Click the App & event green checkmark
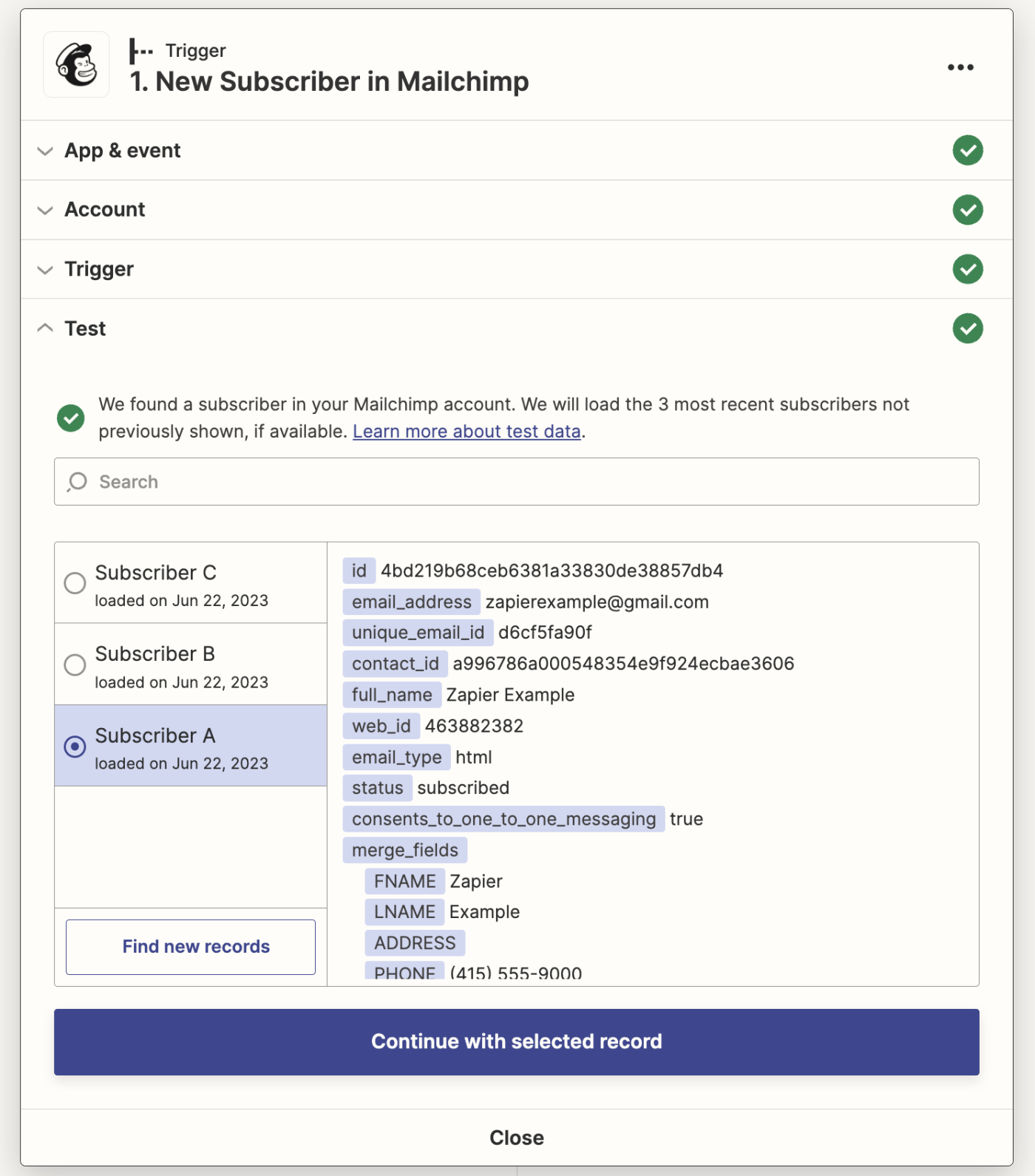Screen dimensions: 1035x1176 pos(967,151)
